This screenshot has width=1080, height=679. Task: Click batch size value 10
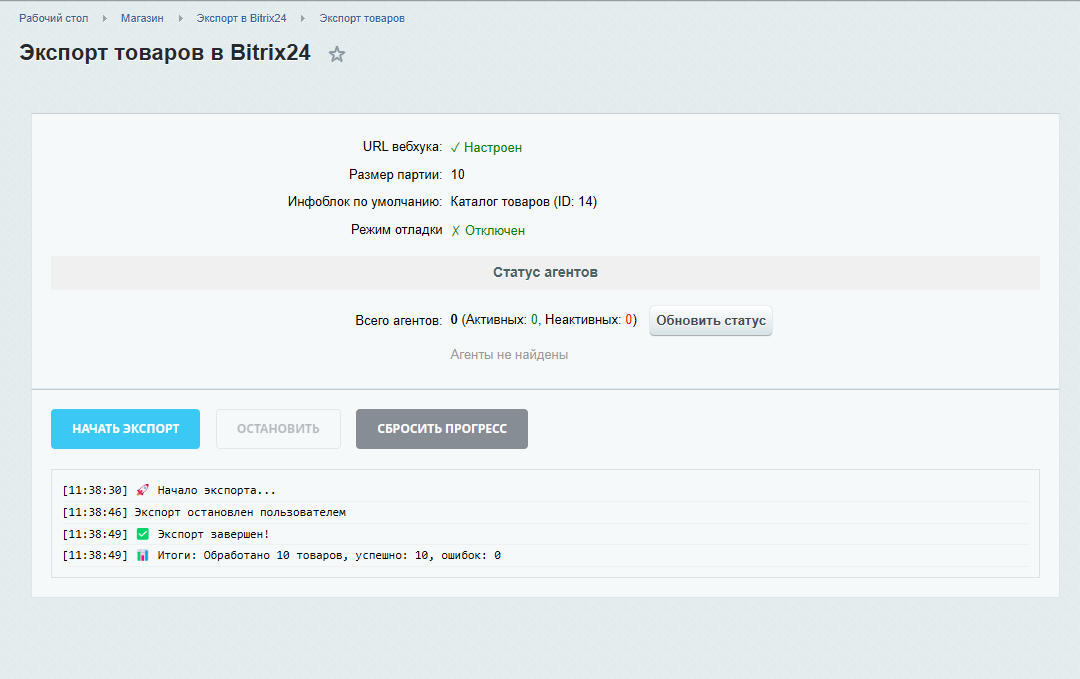point(458,174)
